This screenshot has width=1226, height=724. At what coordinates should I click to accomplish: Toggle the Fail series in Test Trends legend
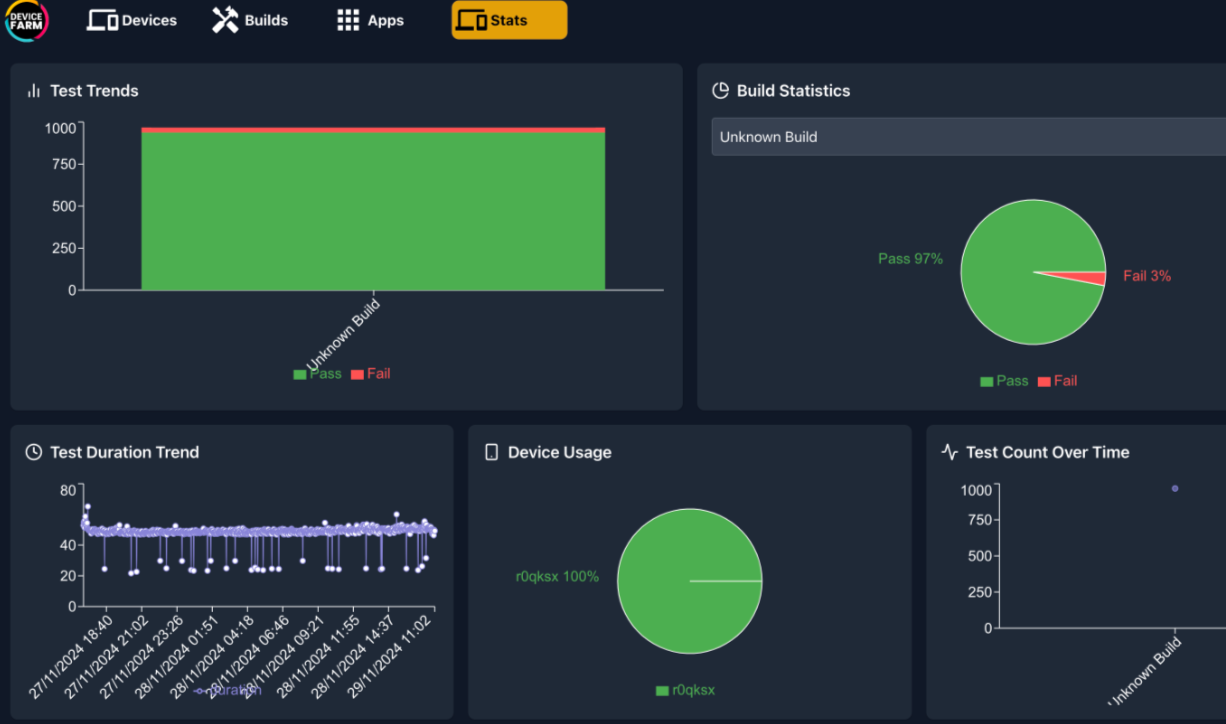click(371, 374)
